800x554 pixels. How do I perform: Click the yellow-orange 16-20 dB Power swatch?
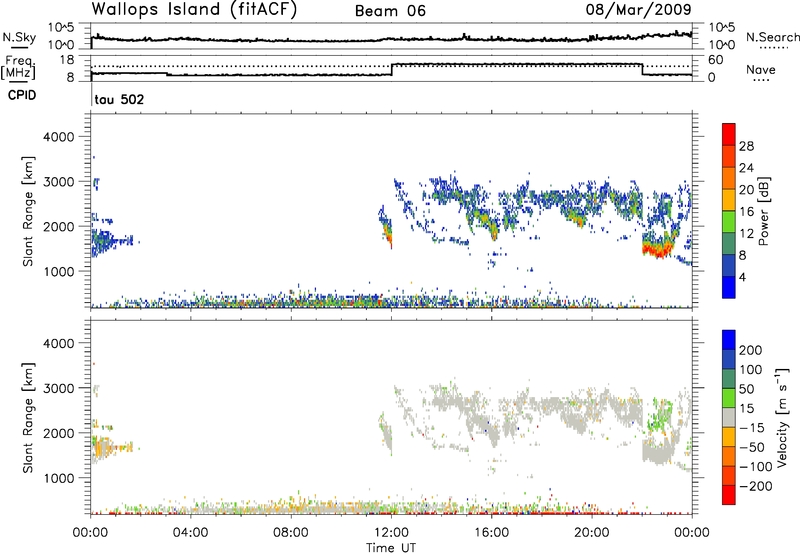[729, 200]
